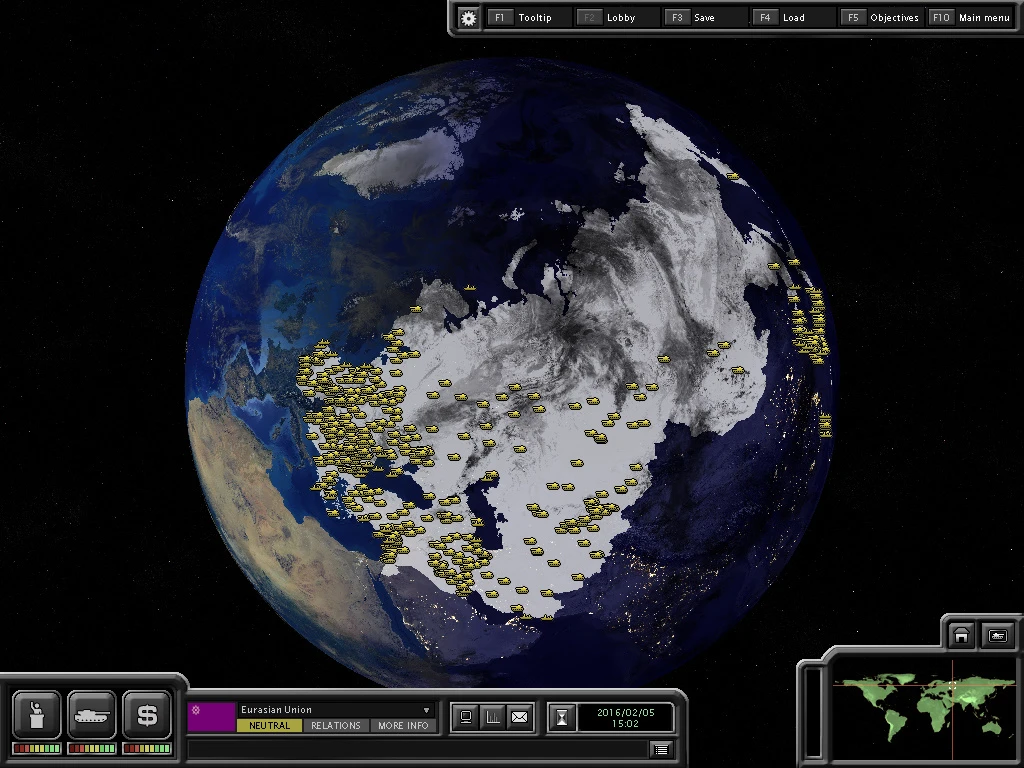Viewport: 1024px width, 768px height.
Task: Click the F2 Lobby menu item
Action: coord(617,18)
